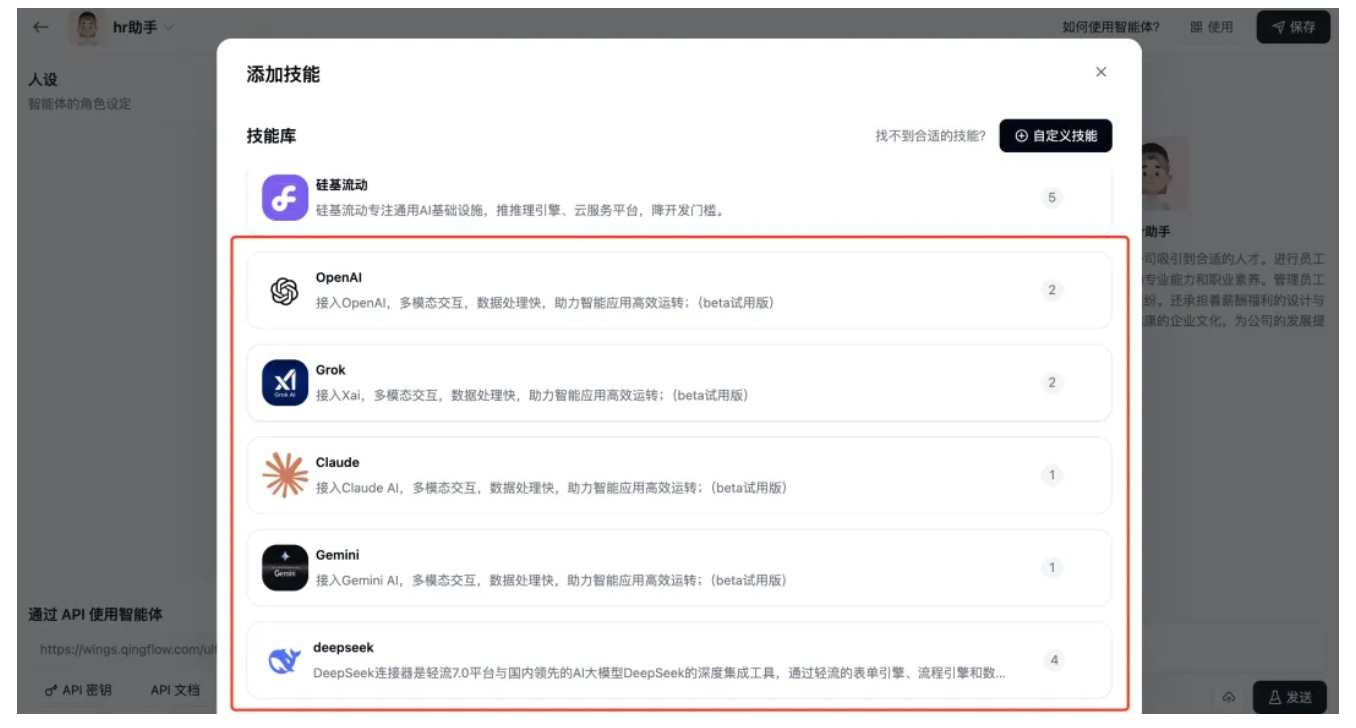
Task: Click the count badge on Grok row
Action: coord(1051,382)
